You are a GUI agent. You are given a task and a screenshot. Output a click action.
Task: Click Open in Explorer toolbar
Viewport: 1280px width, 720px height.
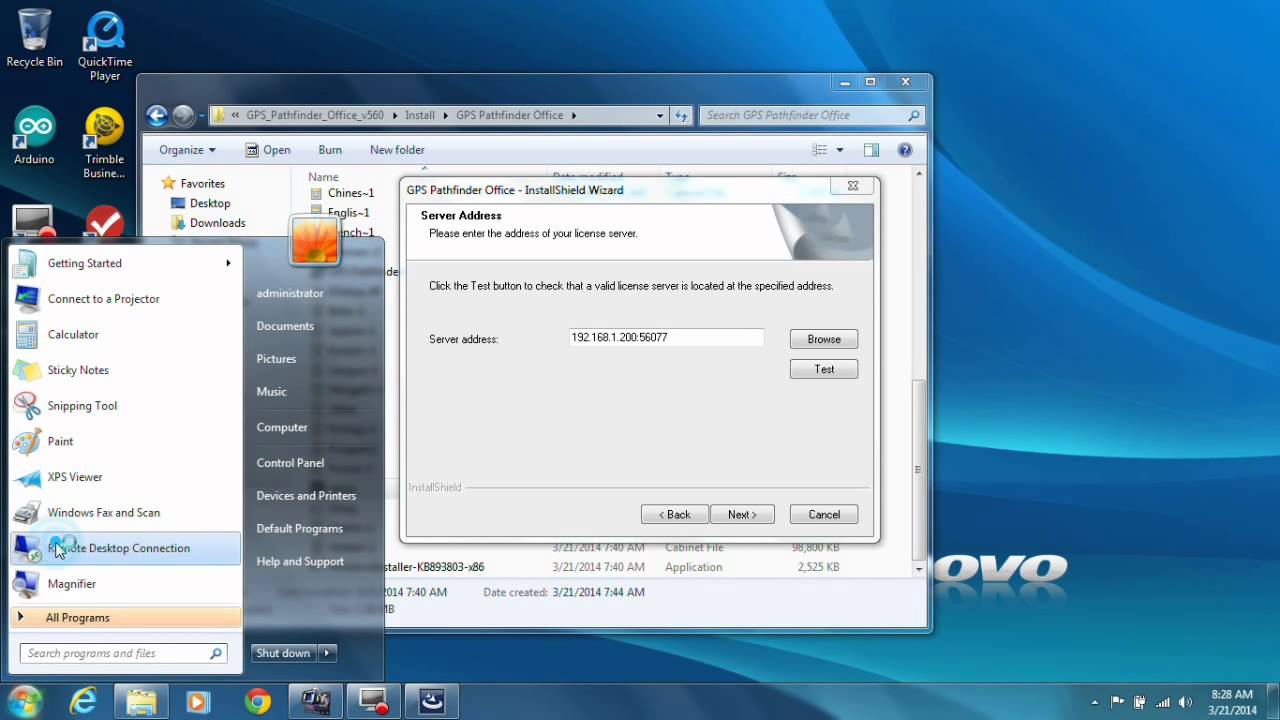268,150
